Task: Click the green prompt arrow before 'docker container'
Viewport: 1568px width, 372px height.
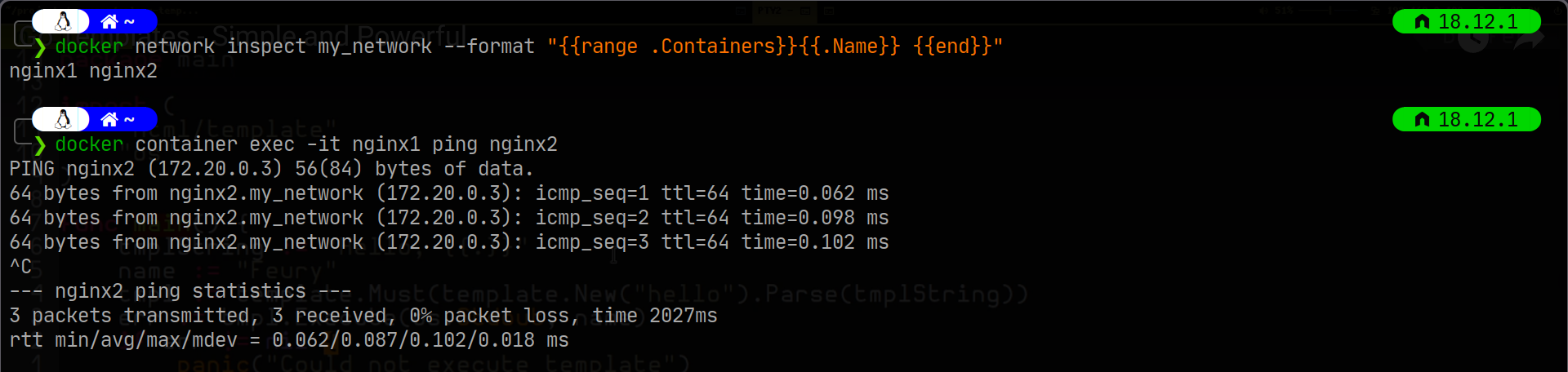Action: tap(40, 145)
